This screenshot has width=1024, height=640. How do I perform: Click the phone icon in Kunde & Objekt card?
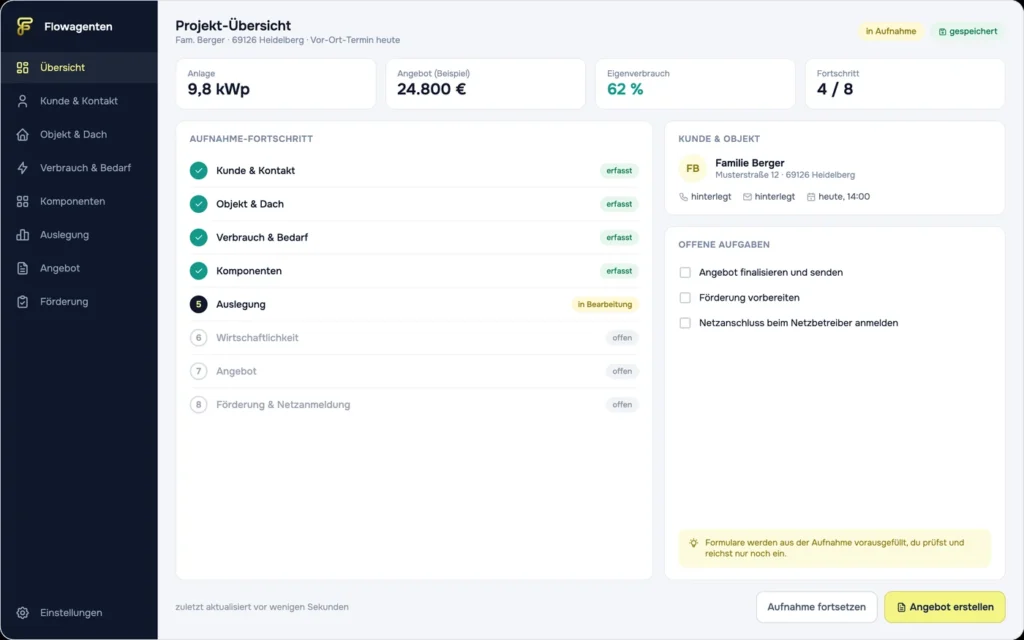click(683, 197)
